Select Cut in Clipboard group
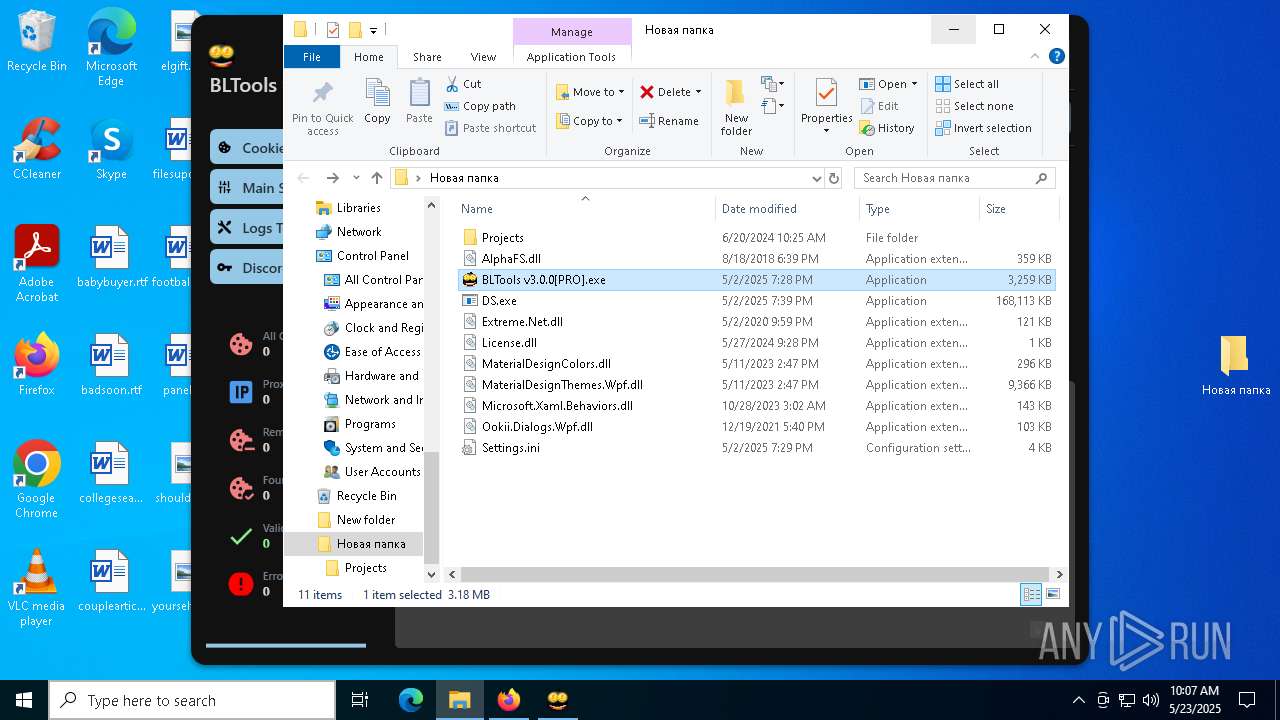 [463, 84]
